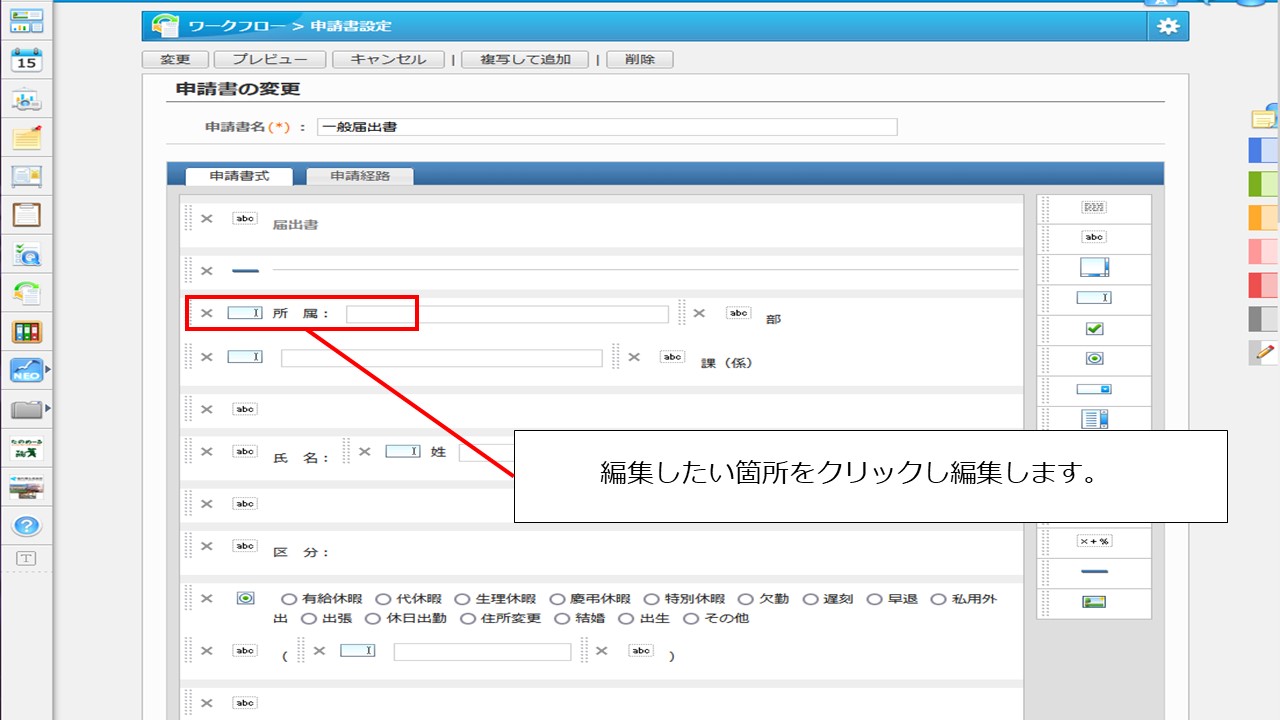Delete the 届出書 label with its × icon
1280x720 pixels.
(206, 218)
